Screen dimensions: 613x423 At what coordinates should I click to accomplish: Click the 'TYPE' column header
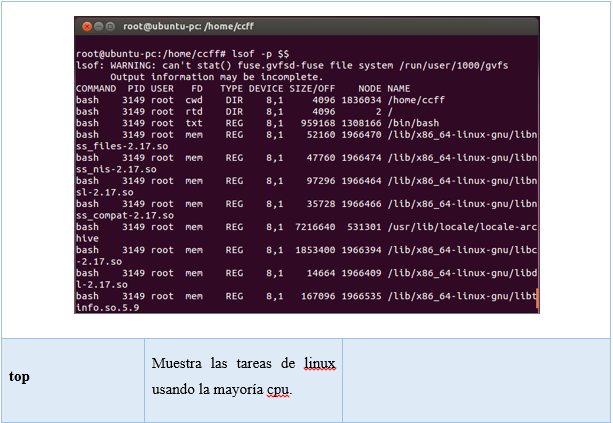[231, 89]
